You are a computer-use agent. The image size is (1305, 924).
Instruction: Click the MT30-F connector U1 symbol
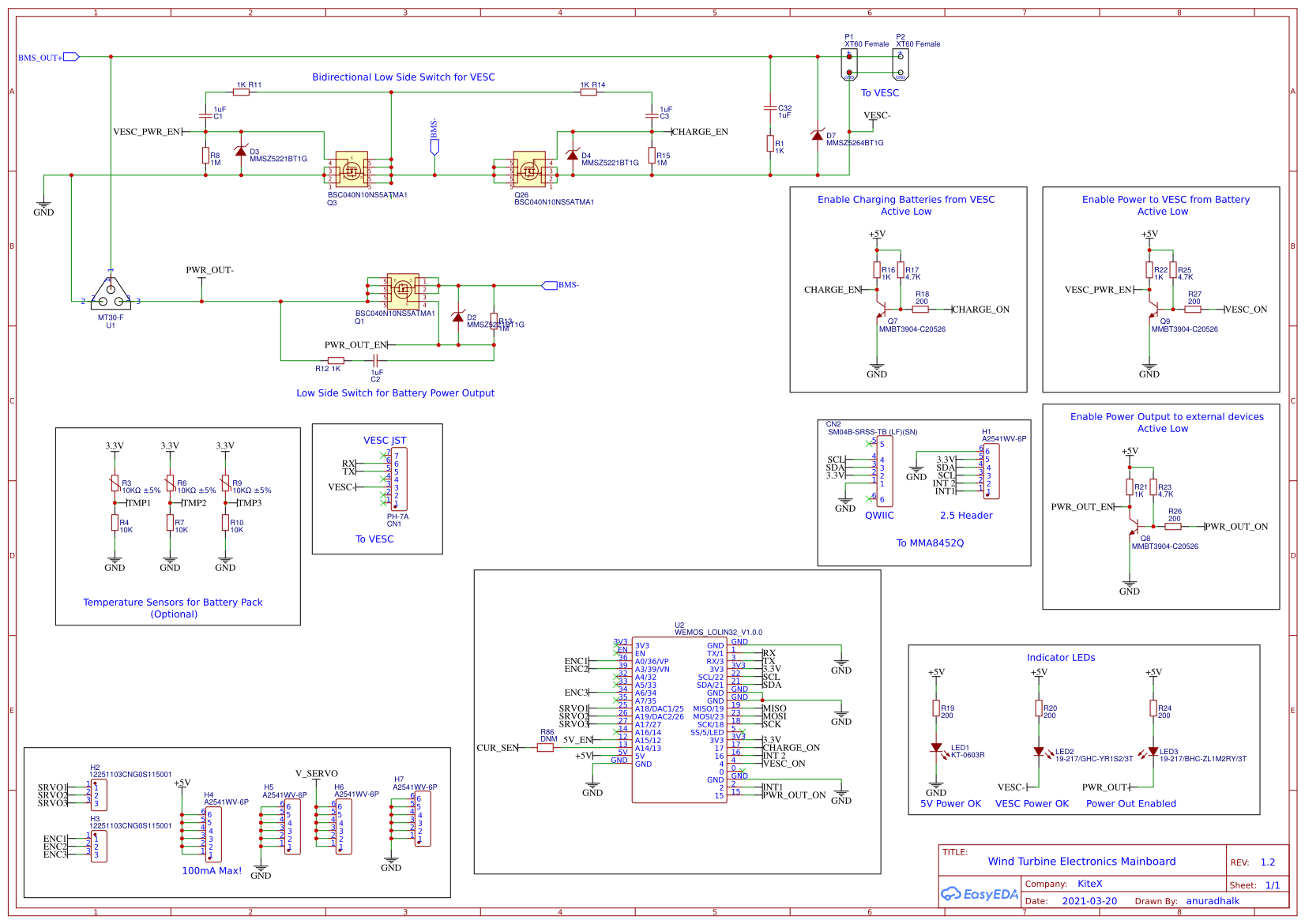point(109,293)
